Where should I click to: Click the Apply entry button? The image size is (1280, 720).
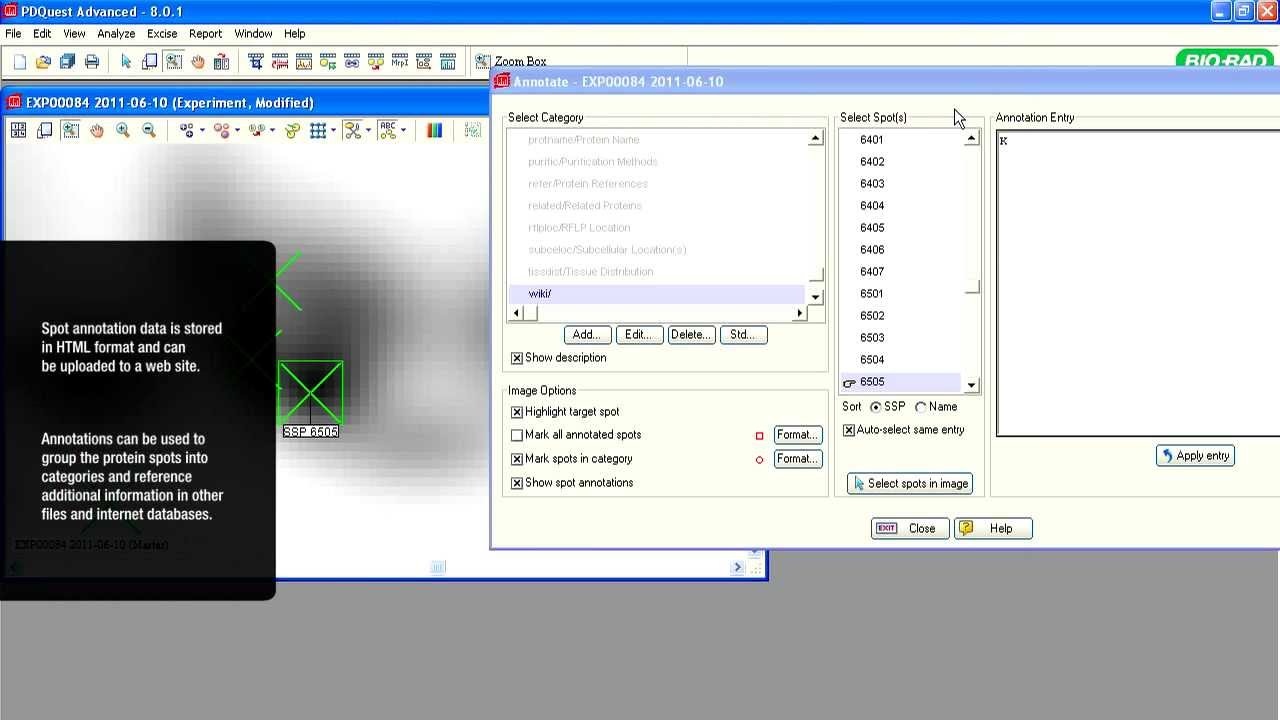(1195, 456)
